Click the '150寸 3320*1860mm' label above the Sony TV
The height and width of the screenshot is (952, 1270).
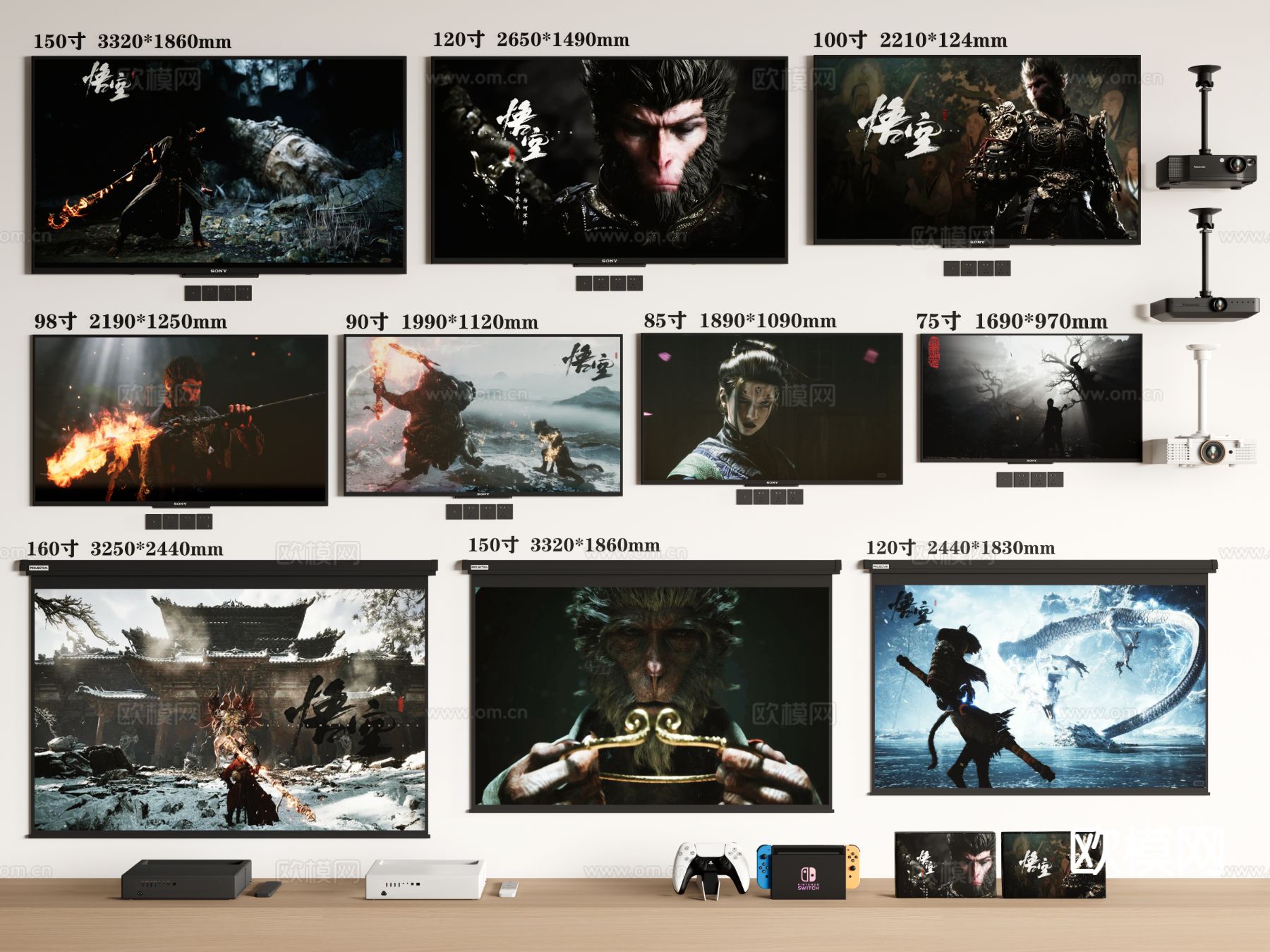pos(133,41)
